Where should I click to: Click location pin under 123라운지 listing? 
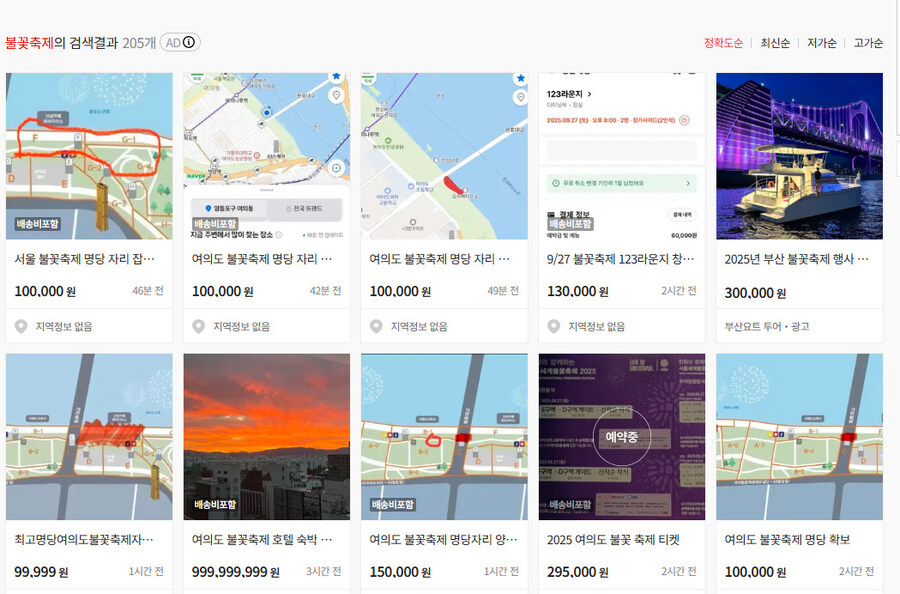click(x=554, y=326)
